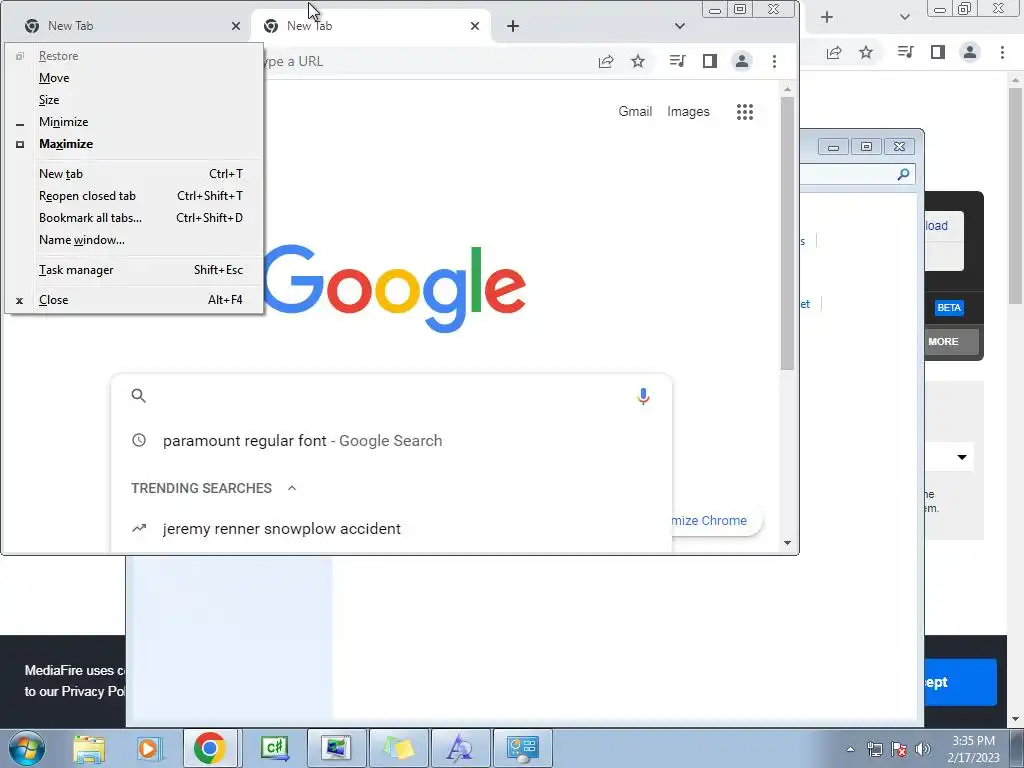
Task: Click scroll down arrow in front Chrome
Action: click(788, 543)
